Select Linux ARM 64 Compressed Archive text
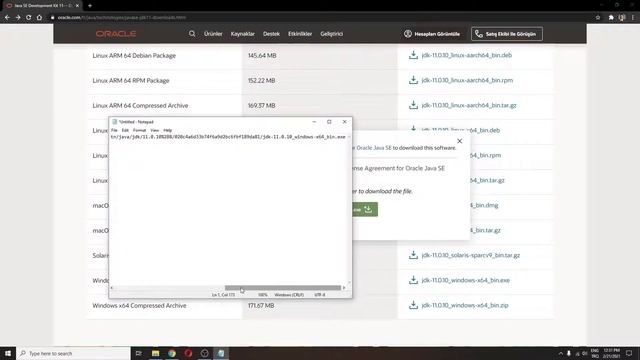The width and height of the screenshot is (640, 360). pos(140,105)
